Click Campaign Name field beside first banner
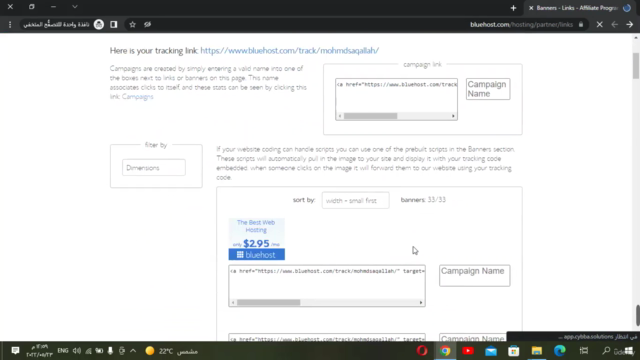640x360 pixels. pyautogui.click(x=474, y=276)
